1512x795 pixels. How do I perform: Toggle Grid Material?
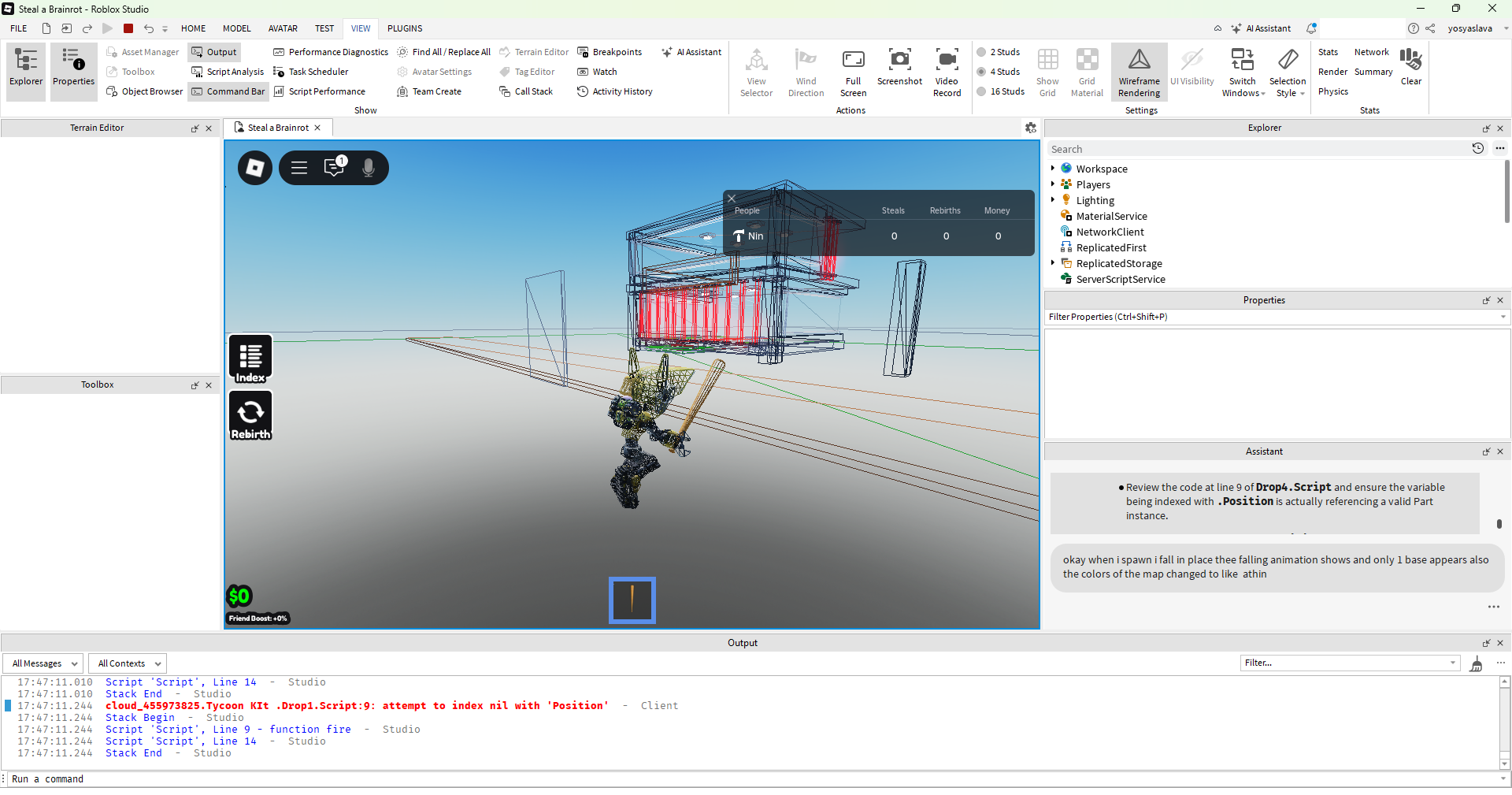pos(1087,72)
